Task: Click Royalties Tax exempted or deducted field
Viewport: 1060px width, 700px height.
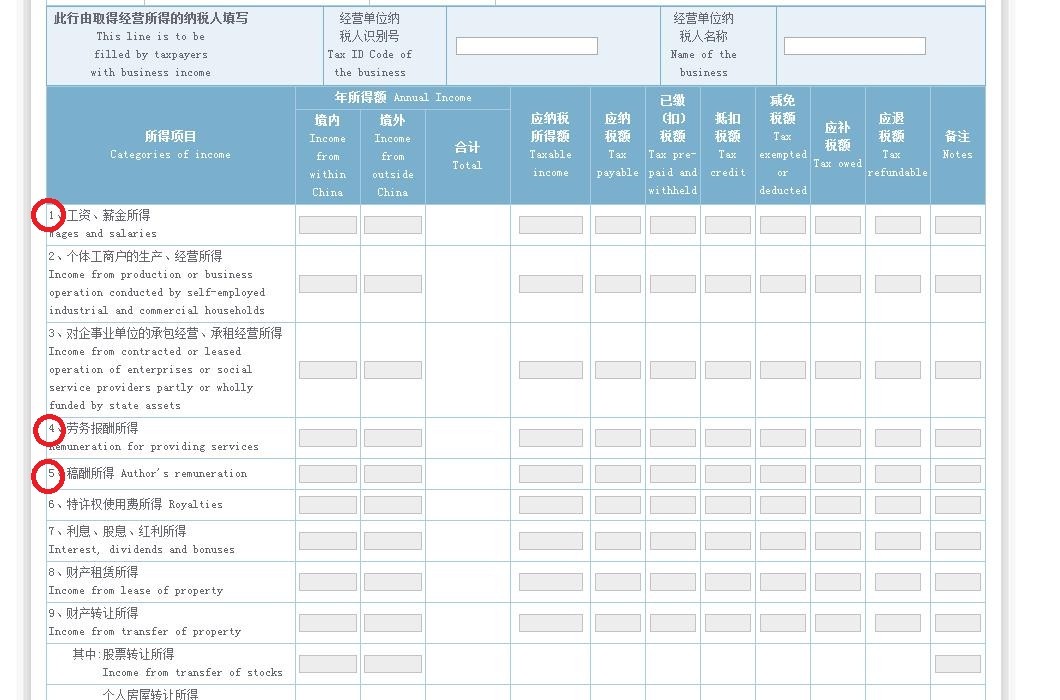Action: [x=782, y=505]
